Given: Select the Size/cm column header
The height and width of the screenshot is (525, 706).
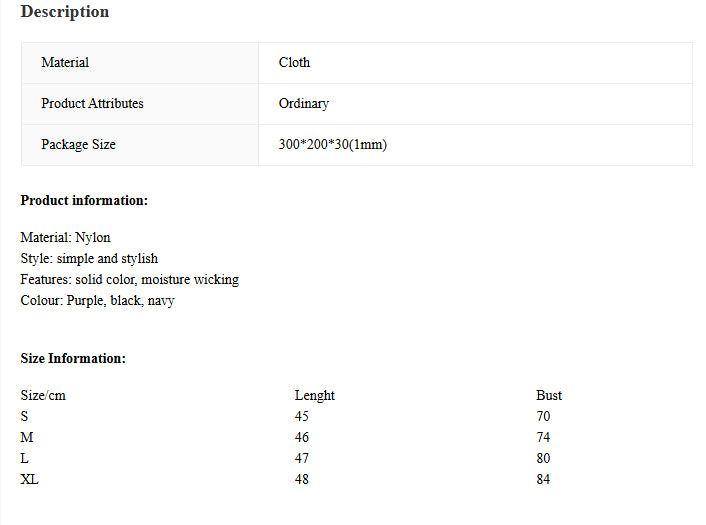Looking at the screenshot, I should [43, 395].
